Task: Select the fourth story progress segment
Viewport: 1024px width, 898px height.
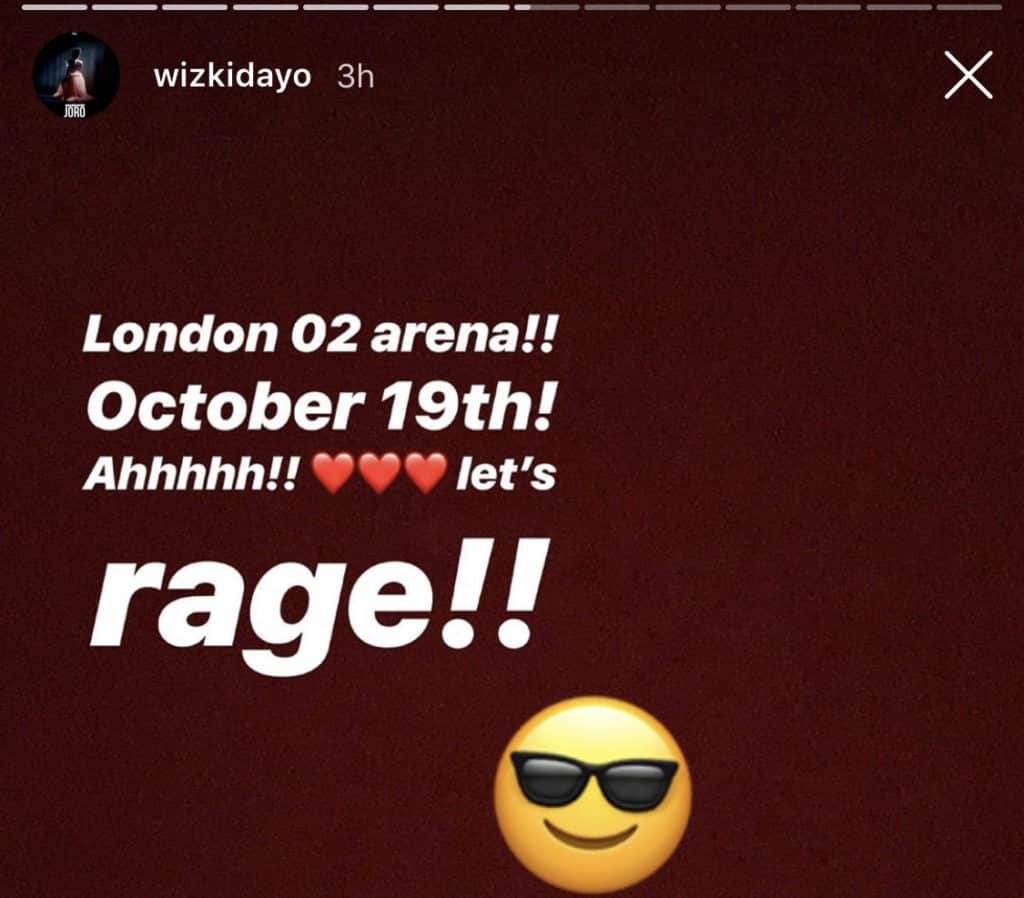Action: pyautogui.click(x=266, y=7)
